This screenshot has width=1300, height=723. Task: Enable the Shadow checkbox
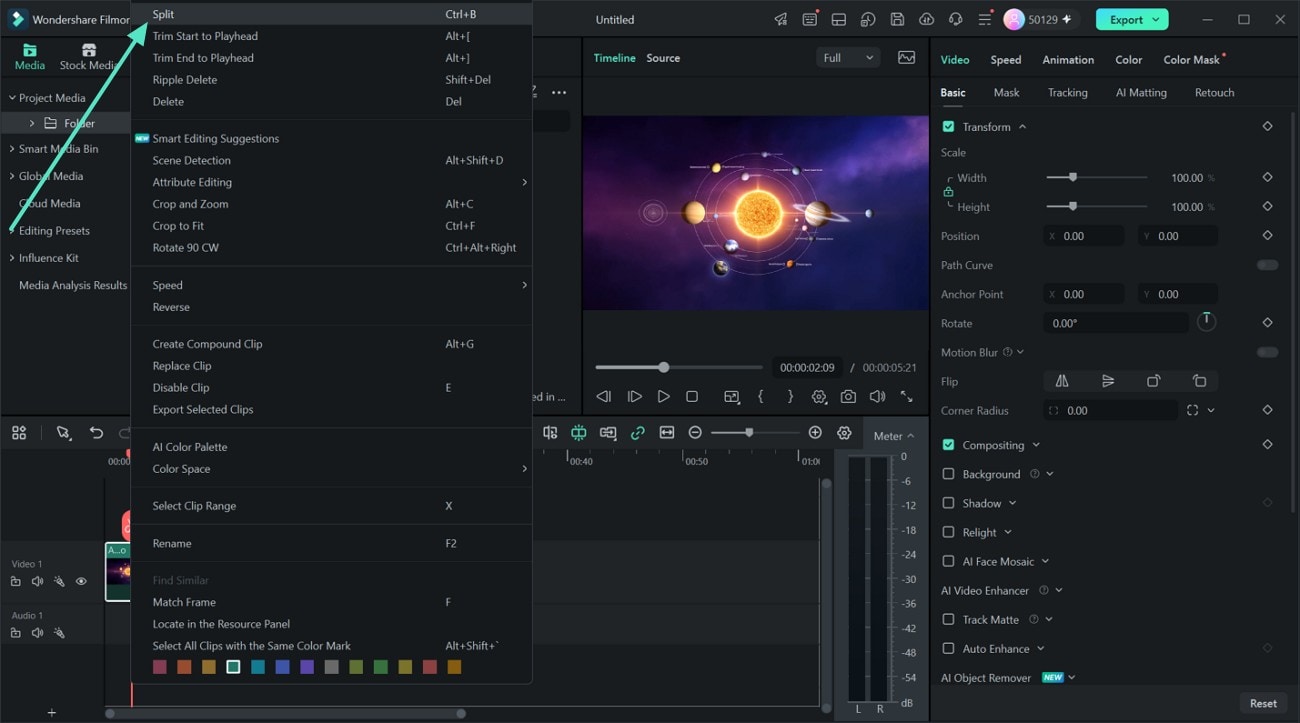click(x=948, y=503)
